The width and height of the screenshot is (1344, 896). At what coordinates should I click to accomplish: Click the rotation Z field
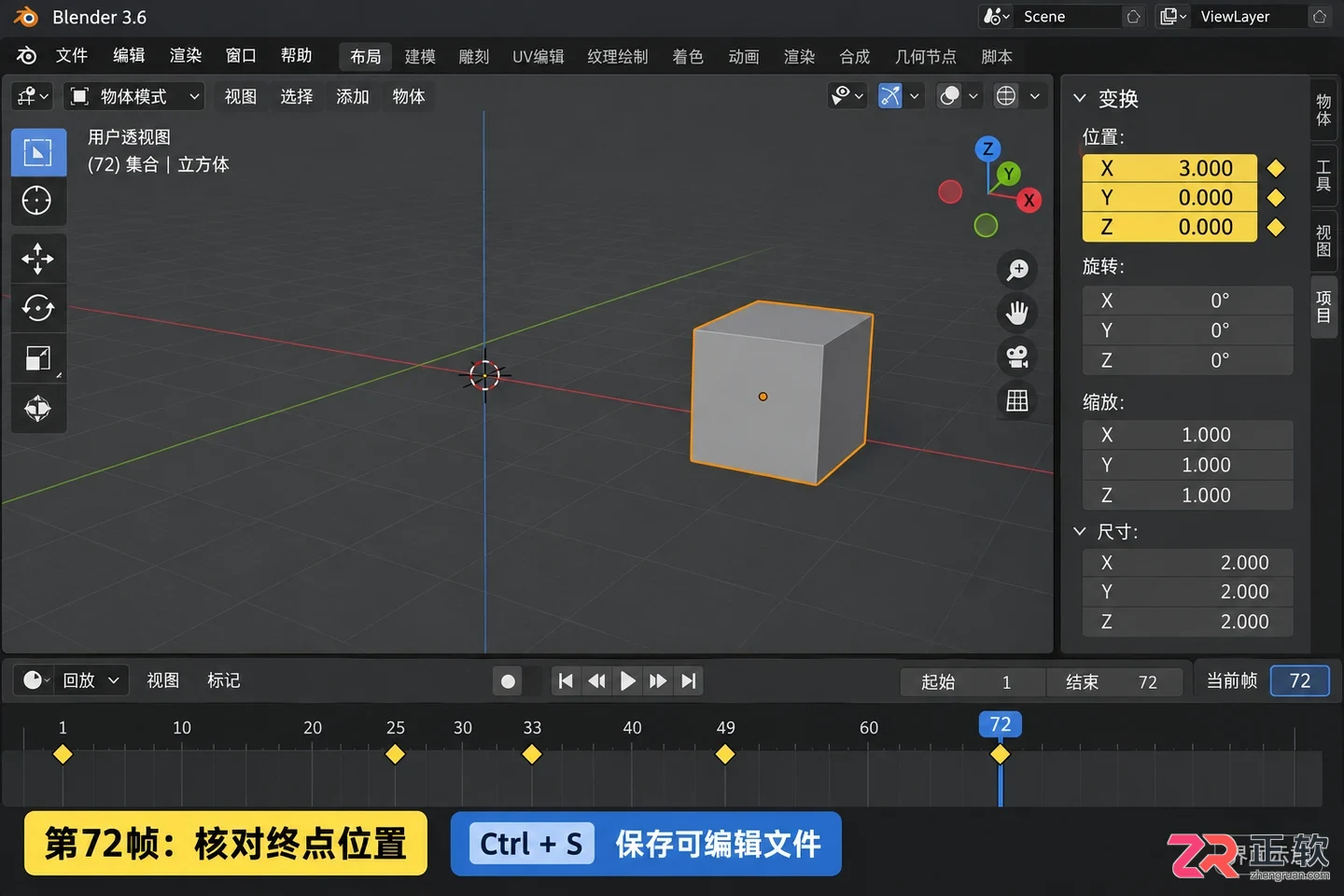[x=1187, y=360]
